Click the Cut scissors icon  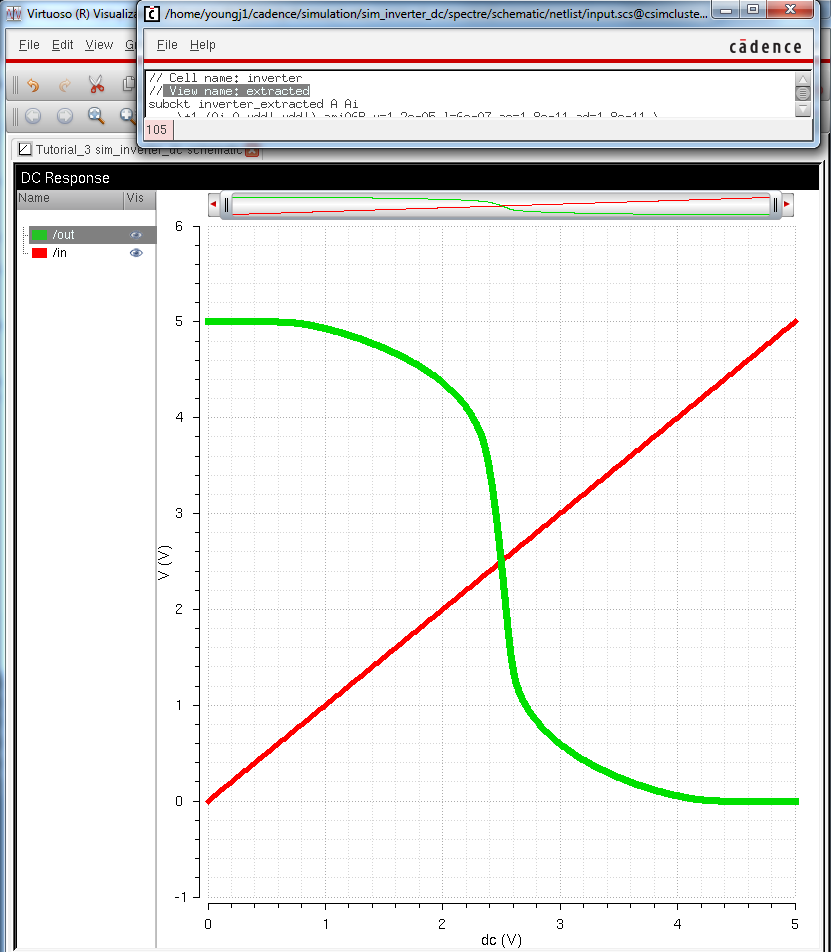click(x=96, y=84)
